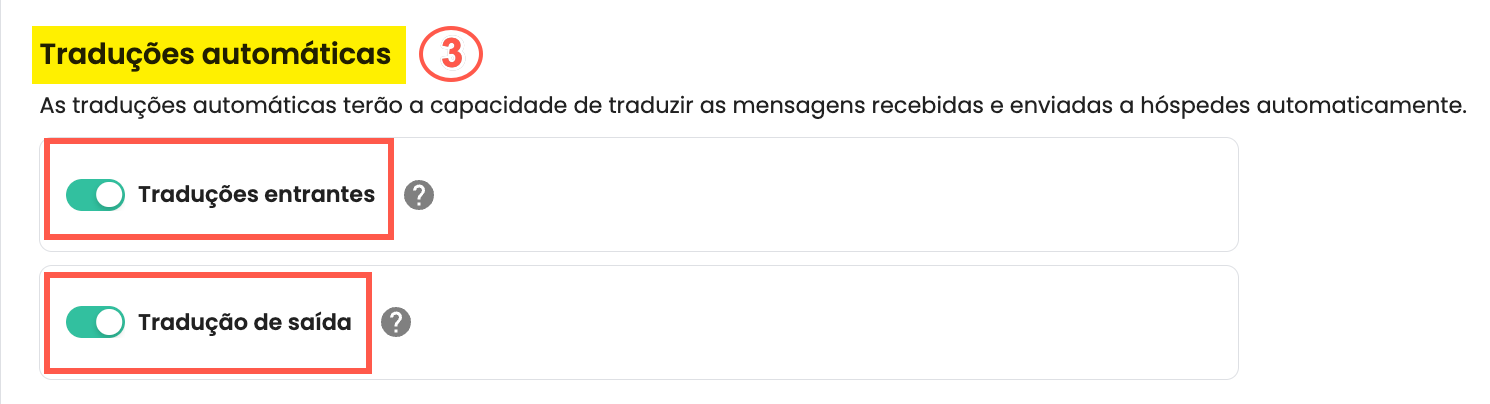Click the white knob of the Tradução de saída switch
The image size is (1490, 404).
109,323
